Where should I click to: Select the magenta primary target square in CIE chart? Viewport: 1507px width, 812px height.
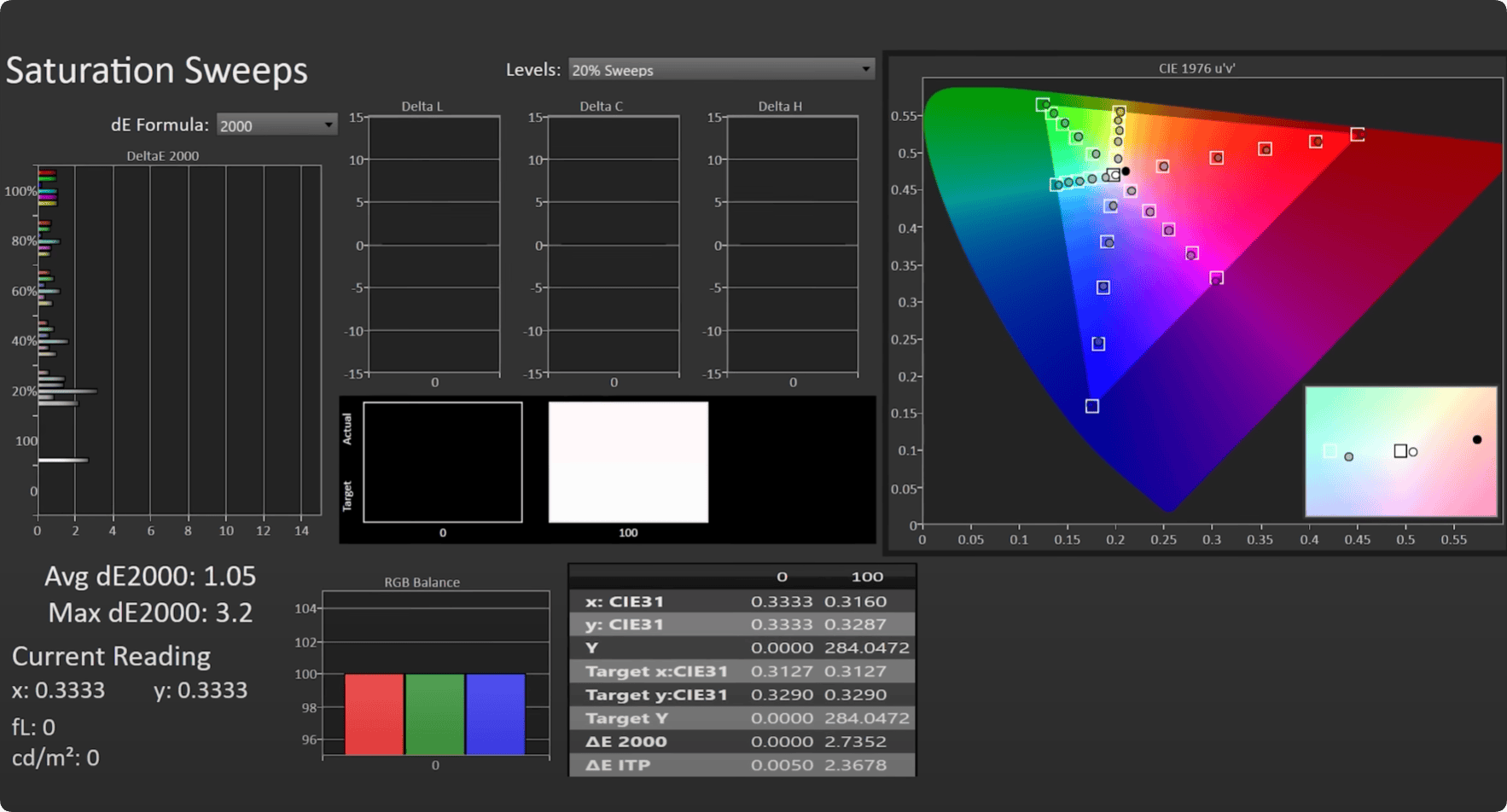tap(1217, 278)
